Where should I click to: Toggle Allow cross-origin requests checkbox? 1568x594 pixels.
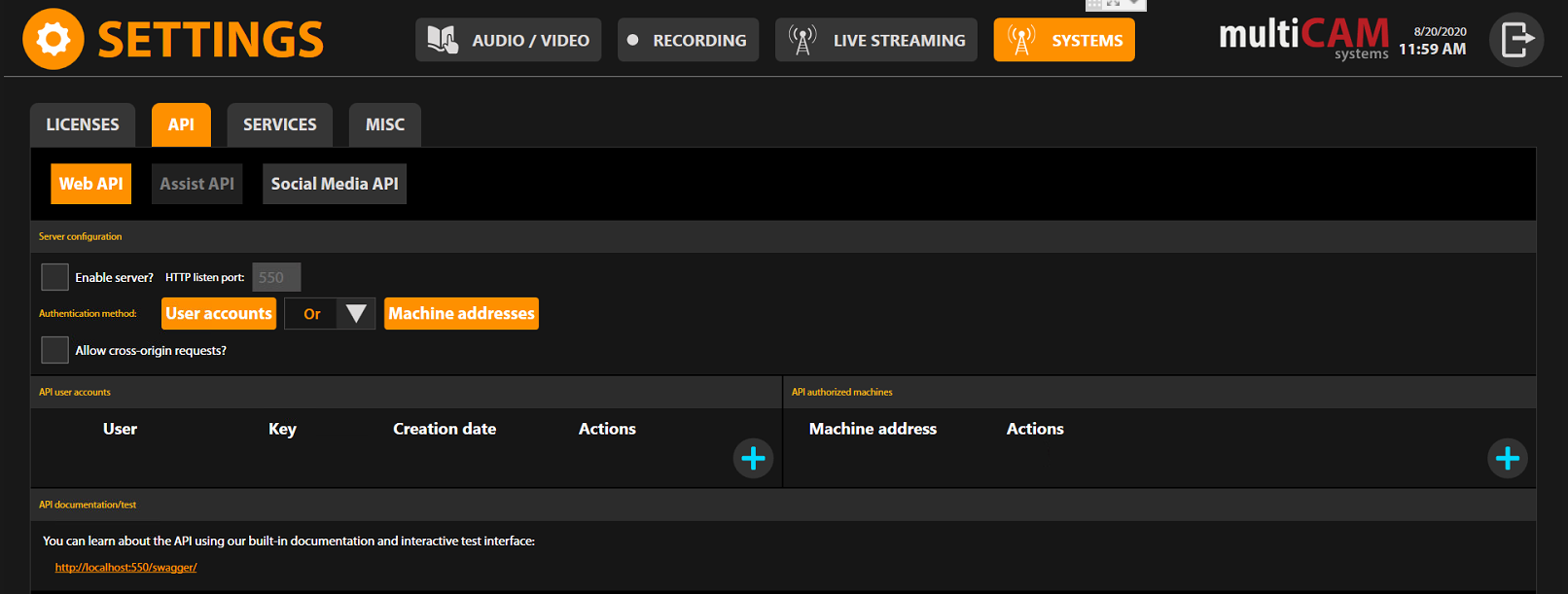[55, 350]
